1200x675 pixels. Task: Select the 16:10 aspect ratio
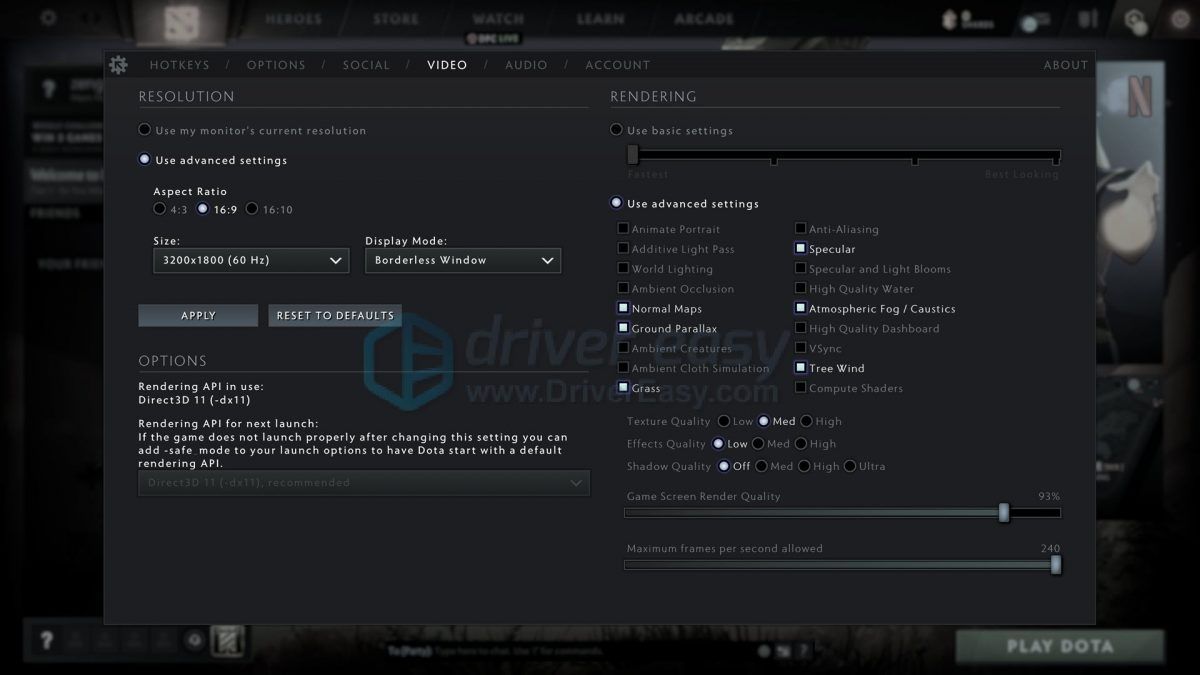tap(252, 209)
